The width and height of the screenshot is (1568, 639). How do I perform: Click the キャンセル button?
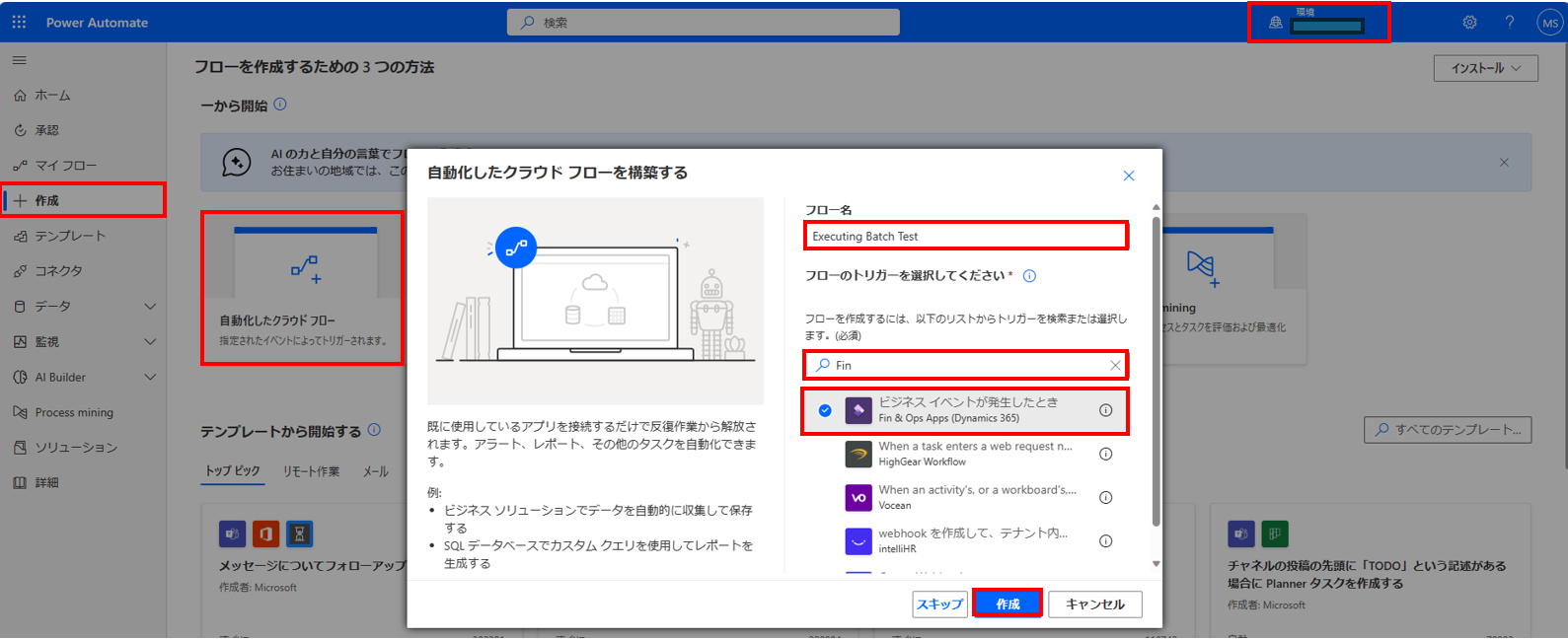[1095, 603]
